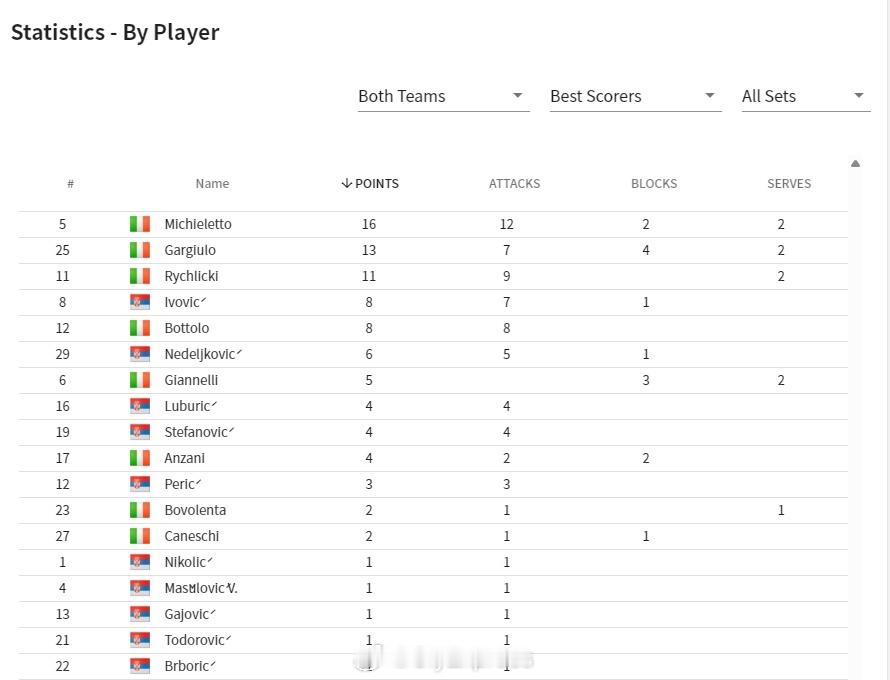Sort table by ATTACKS column
The width and height of the screenshot is (890, 680).
(x=514, y=184)
